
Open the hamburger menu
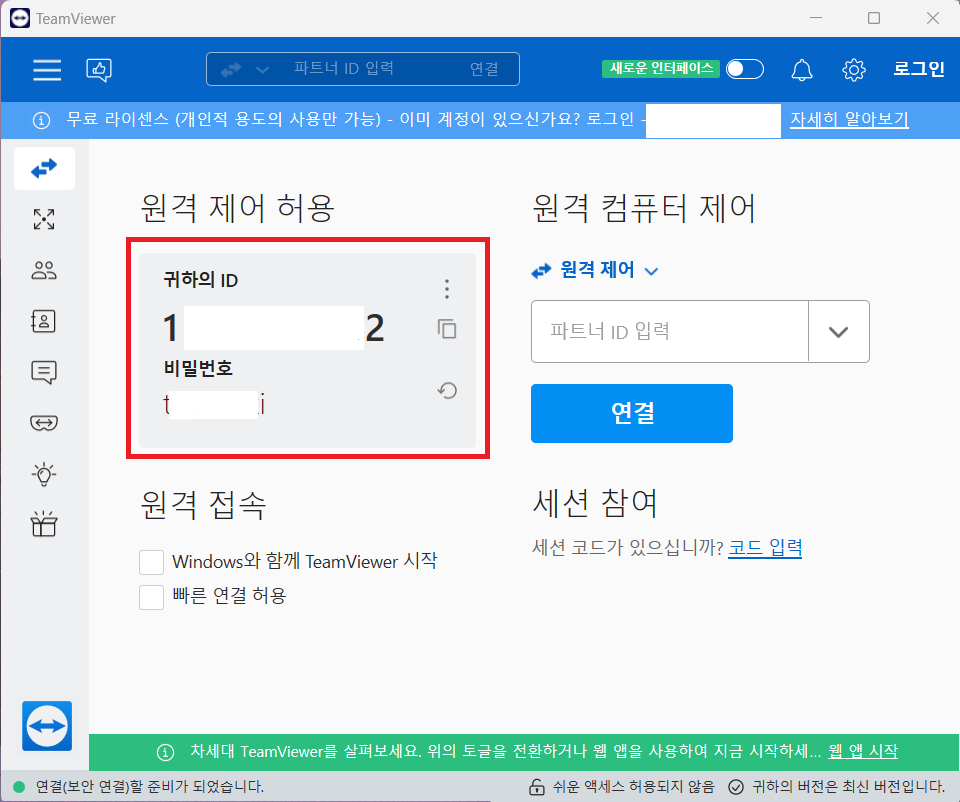coord(47,70)
